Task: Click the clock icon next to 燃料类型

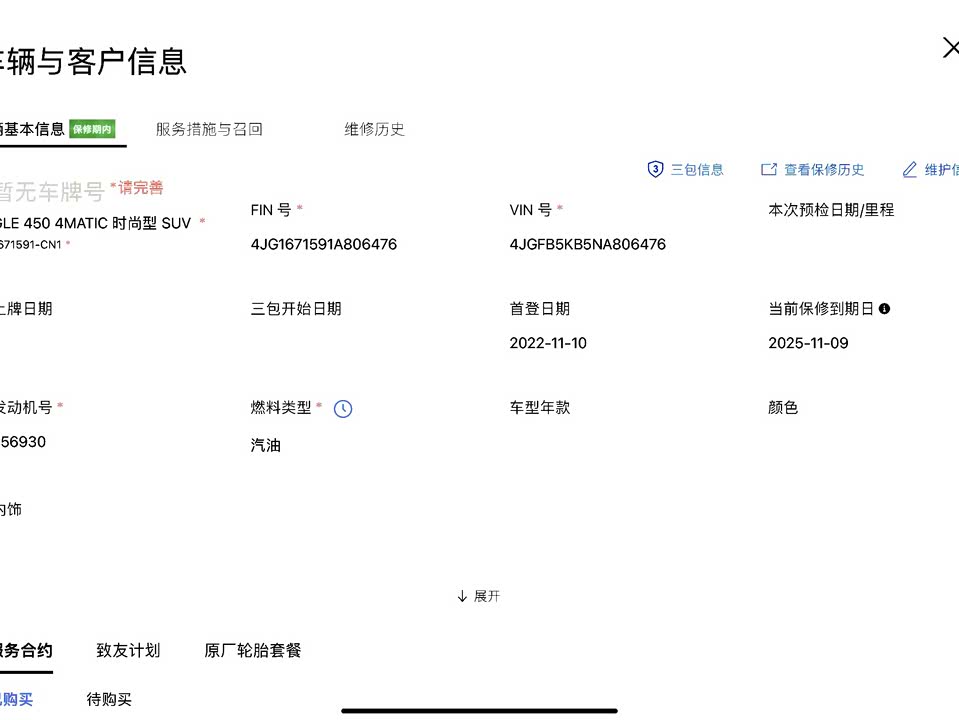Action: tap(343, 409)
